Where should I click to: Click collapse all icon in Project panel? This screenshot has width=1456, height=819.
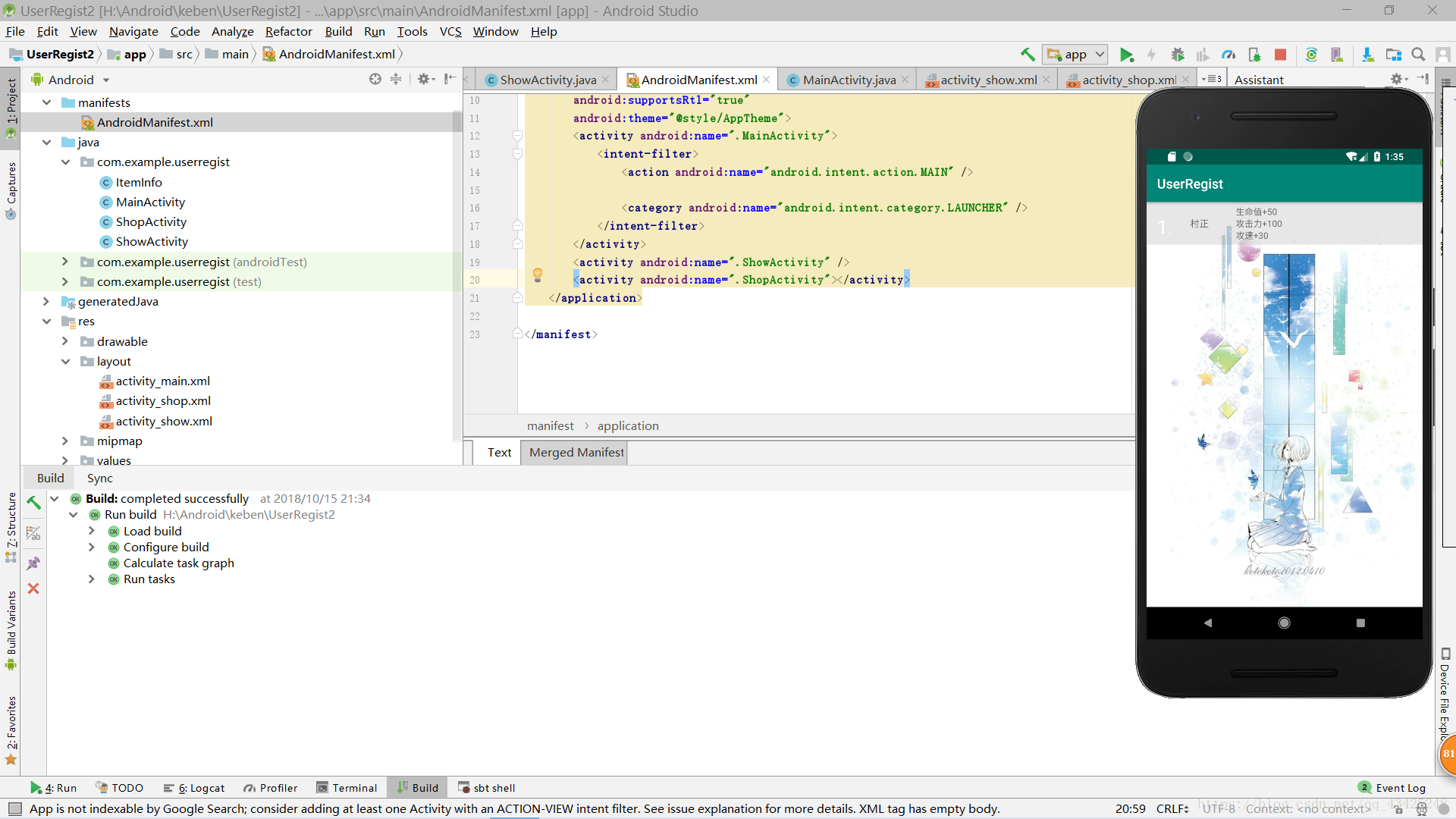tap(396, 79)
